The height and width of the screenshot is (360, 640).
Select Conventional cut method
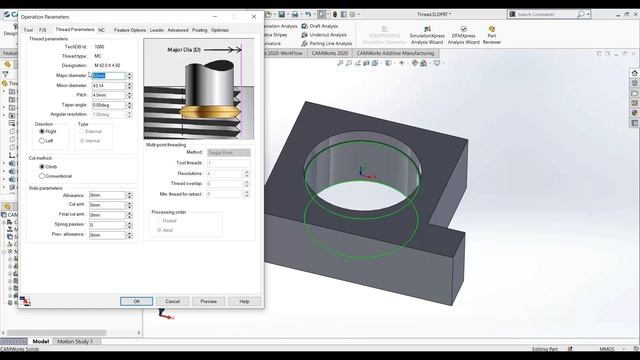[55, 176]
